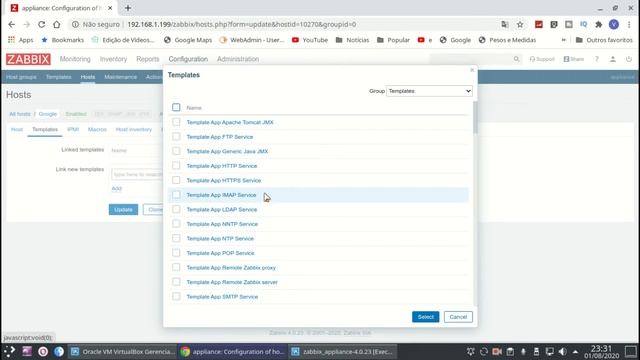Open the YouTube bookmark
Image resolution: width=640 pixels, height=360 pixels.
pyautogui.click(x=310, y=40)
